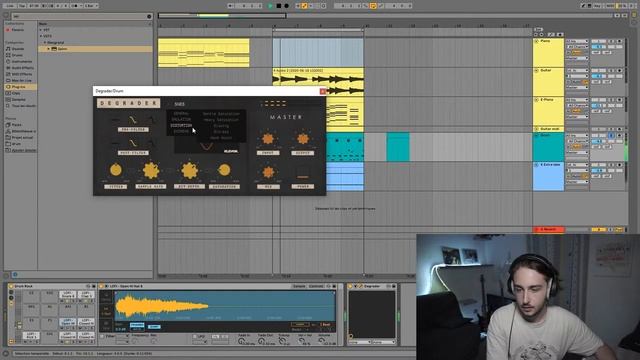The image size is (640, 360).
Task: Click Pre-Colour left arrow in Degrader
Action: (x=115, y=120)
